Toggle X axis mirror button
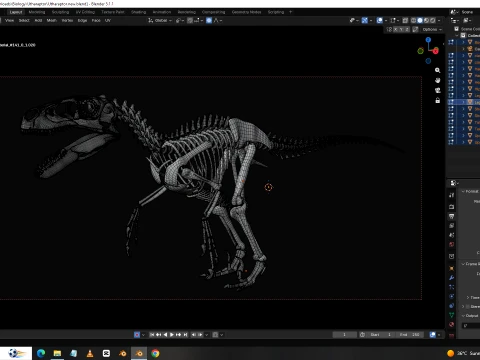The height and width of the screenshot is (360, 480). [x=396, y=29]
